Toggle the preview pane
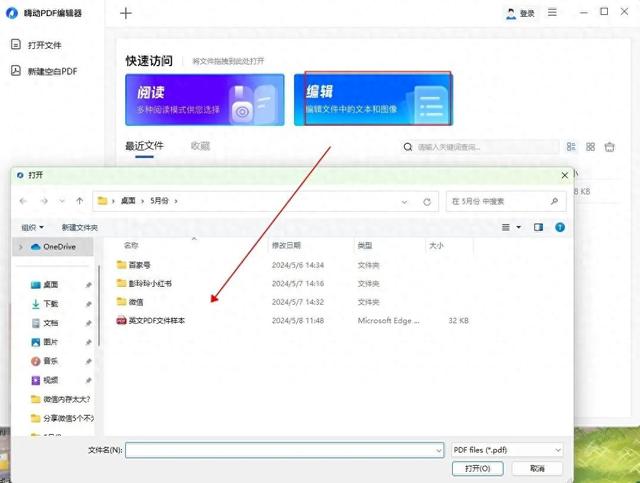This screenshot has height=483, width=640. click(538, 227)
